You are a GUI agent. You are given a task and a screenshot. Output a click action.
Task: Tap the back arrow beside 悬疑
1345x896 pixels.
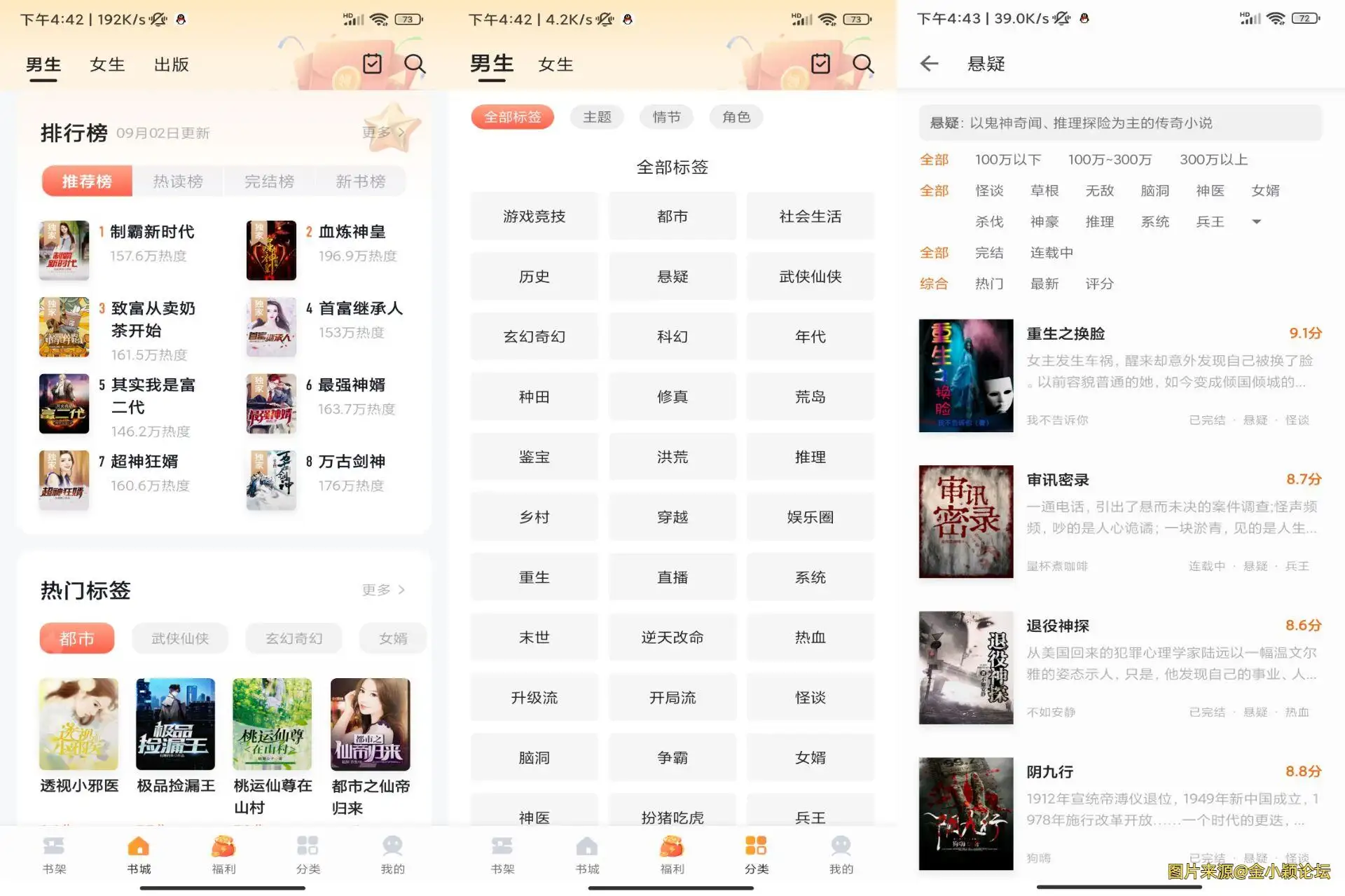point(929,64)
